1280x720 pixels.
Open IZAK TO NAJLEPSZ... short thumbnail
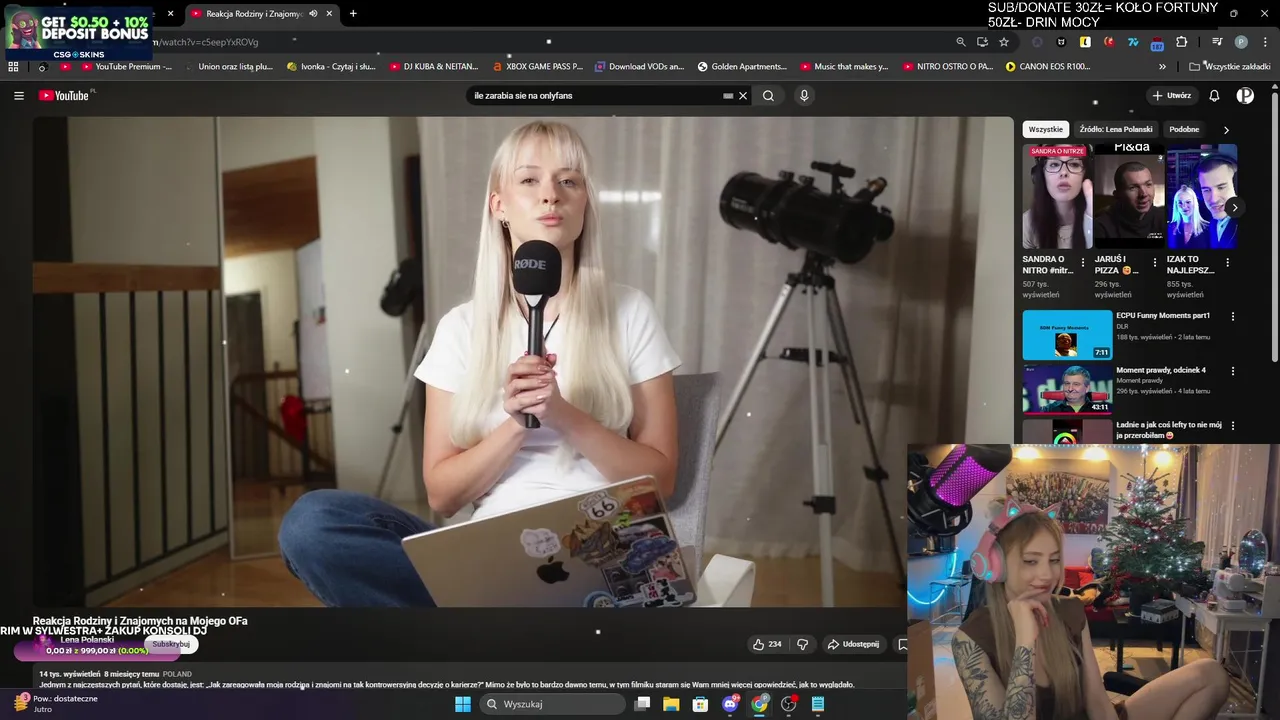coord(1201,196)
